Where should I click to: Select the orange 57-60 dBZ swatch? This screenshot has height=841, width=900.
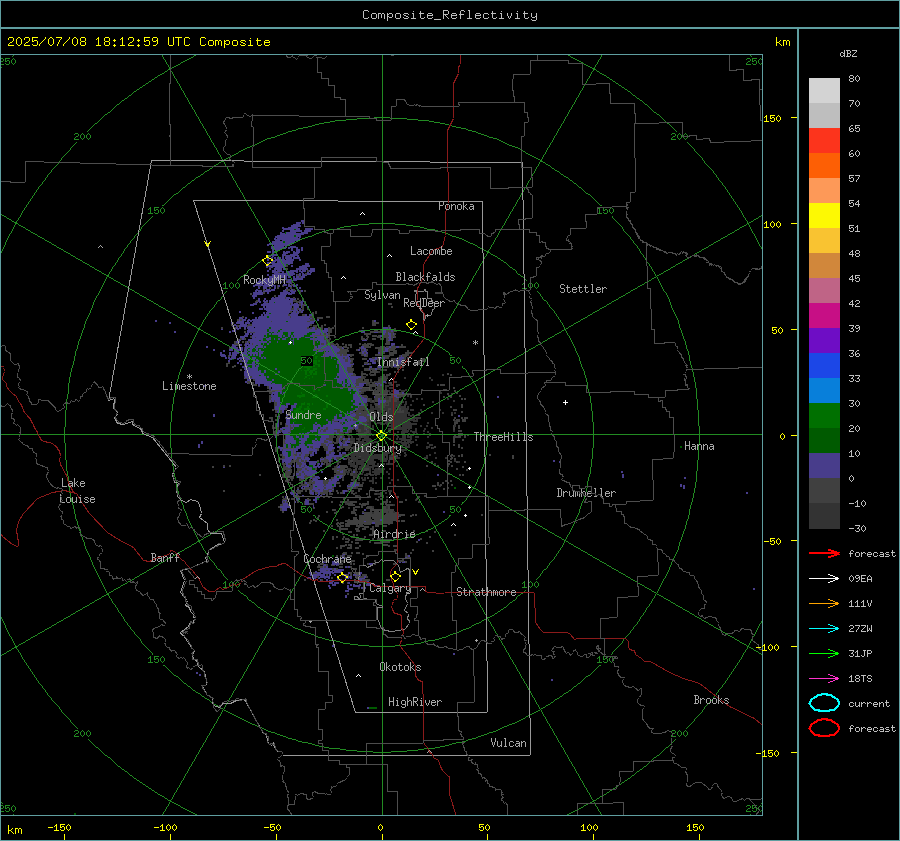coord(824,165)
